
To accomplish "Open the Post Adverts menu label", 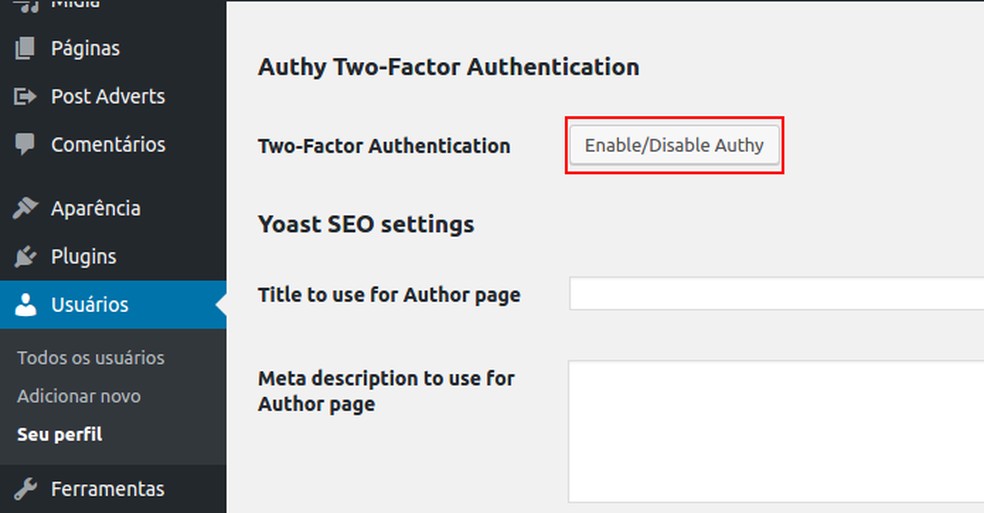I will point(108,97).
